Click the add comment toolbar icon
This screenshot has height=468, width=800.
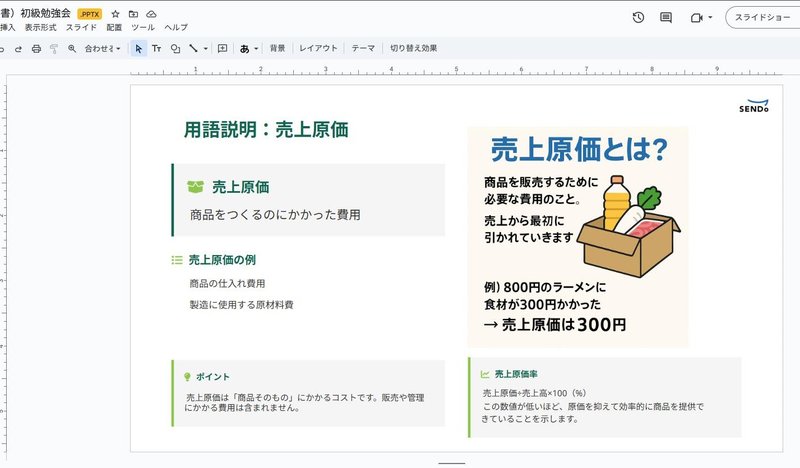click(x=222, y=48)
